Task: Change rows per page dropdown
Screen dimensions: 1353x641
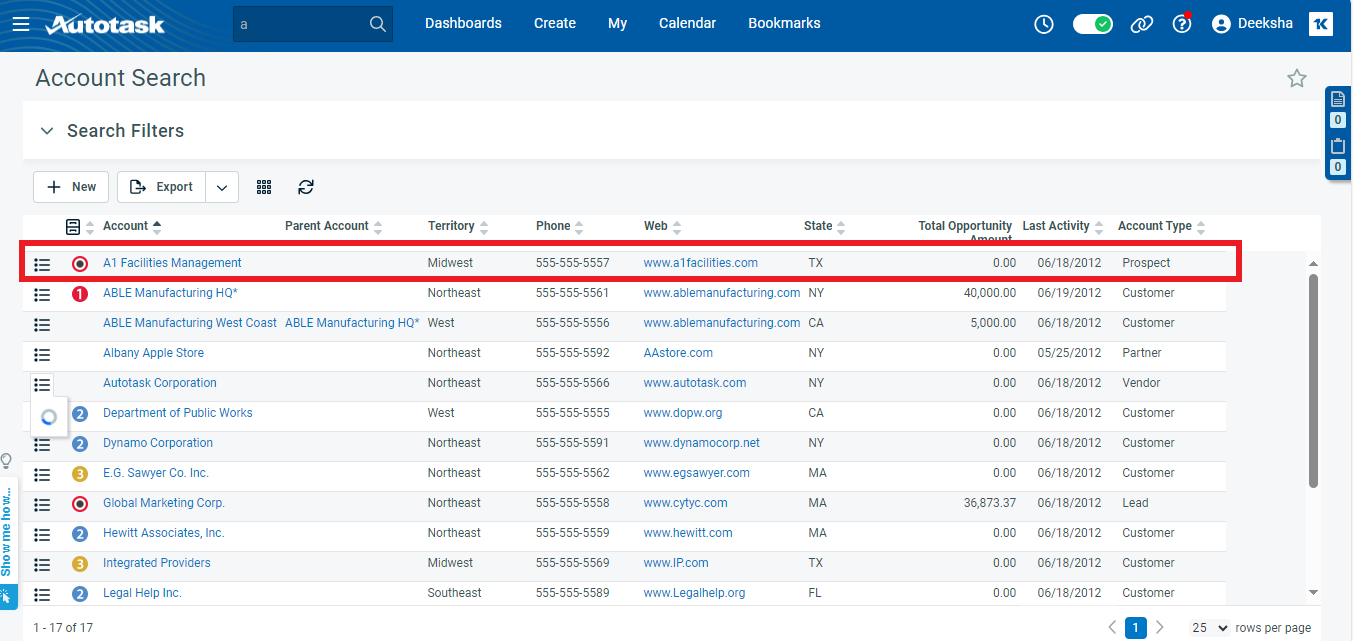Action: 1209,628
